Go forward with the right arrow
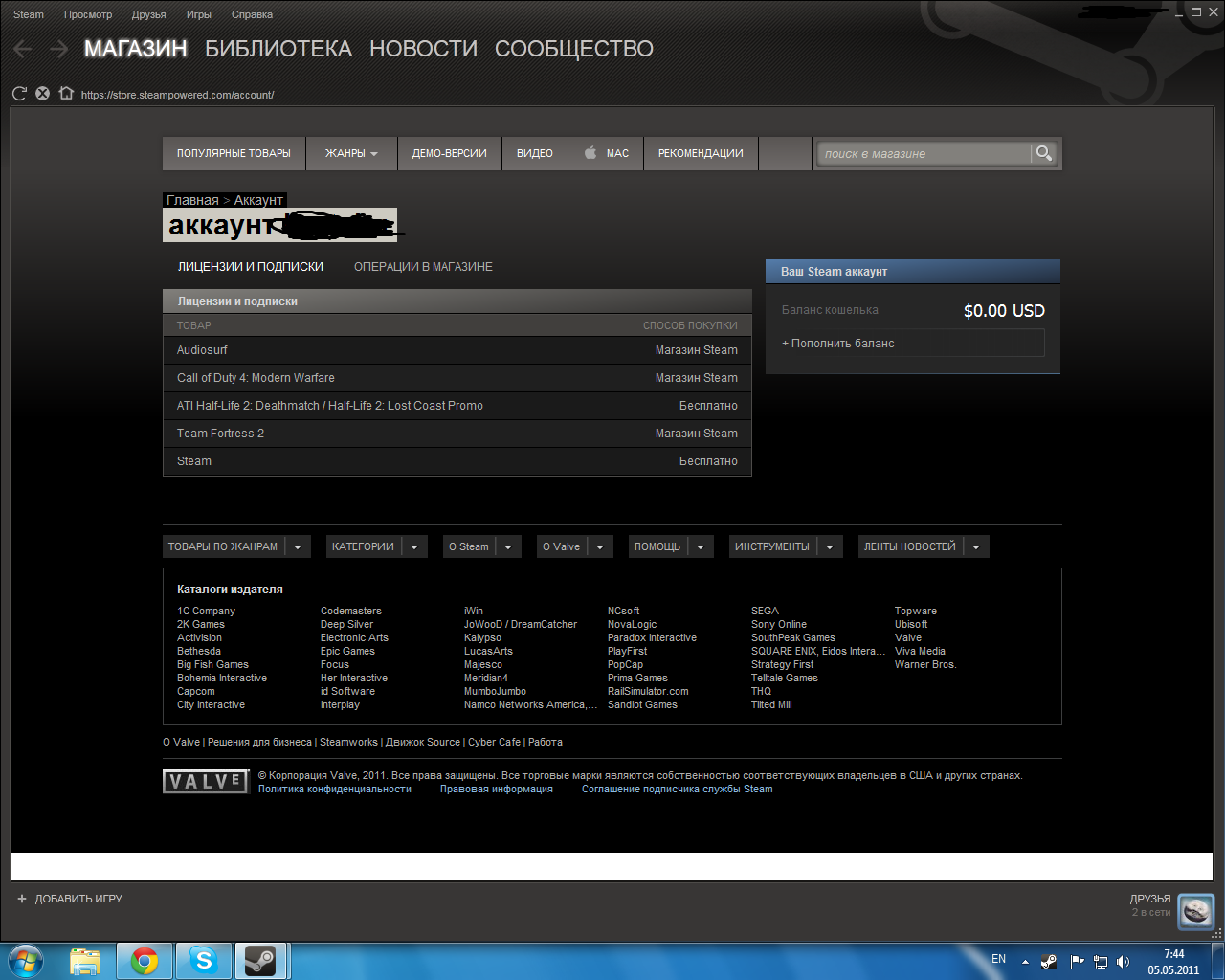Viewport: 1225px width, 980px height. click(58, 49)
